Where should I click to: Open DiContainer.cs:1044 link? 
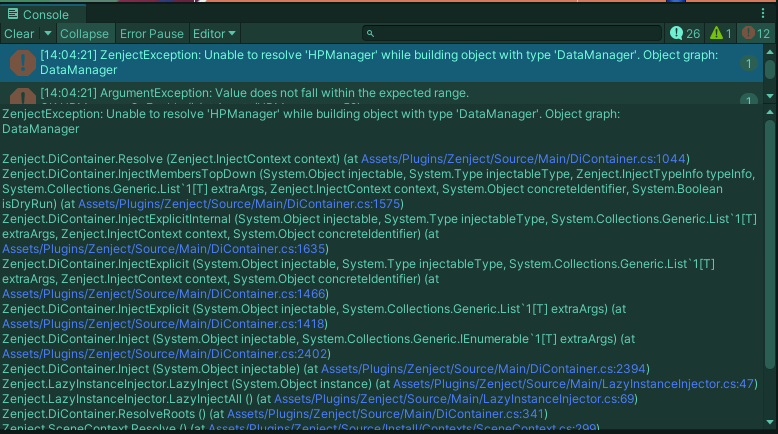pyautogui.click(x=523, y=159)
